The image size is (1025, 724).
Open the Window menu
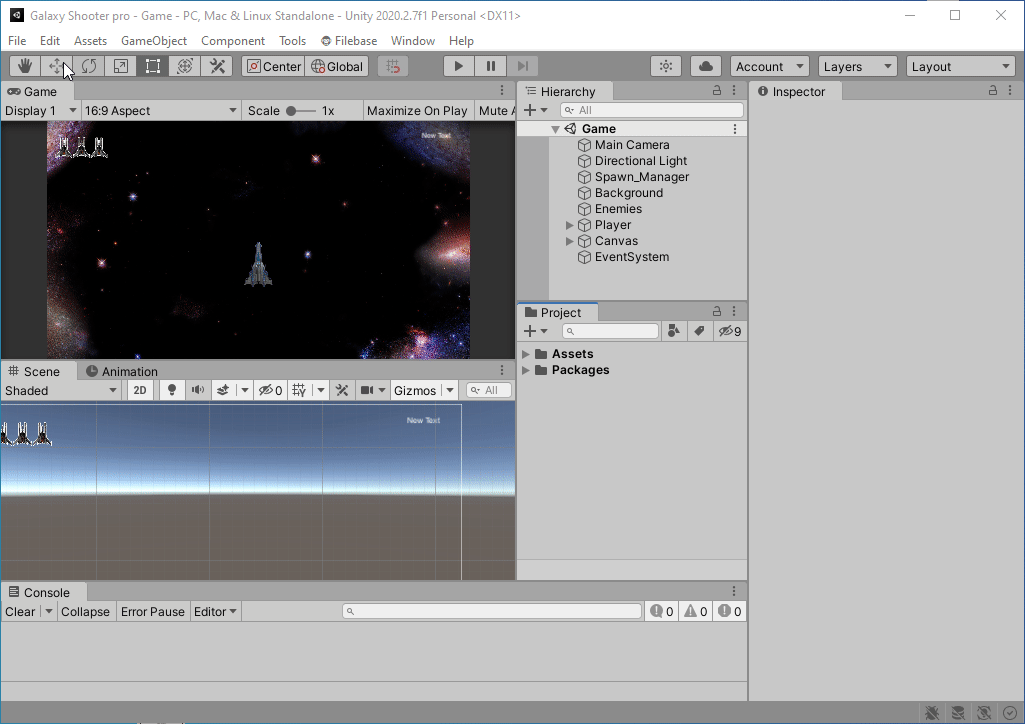click(x=412, y=41)
